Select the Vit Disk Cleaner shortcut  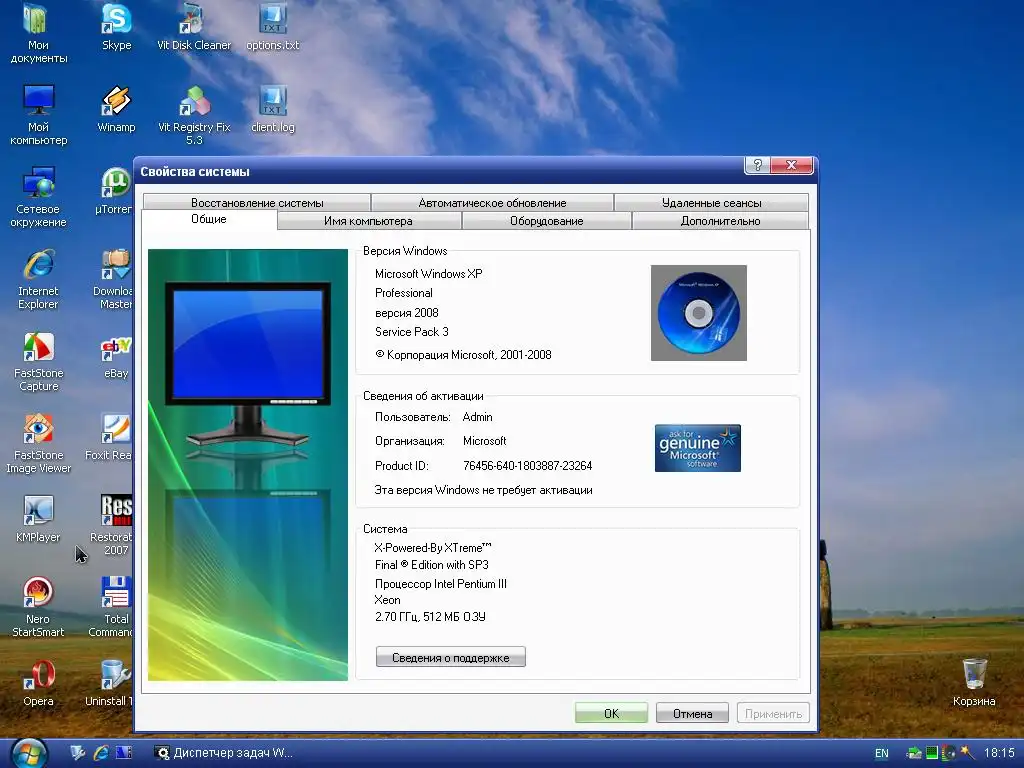194,27
